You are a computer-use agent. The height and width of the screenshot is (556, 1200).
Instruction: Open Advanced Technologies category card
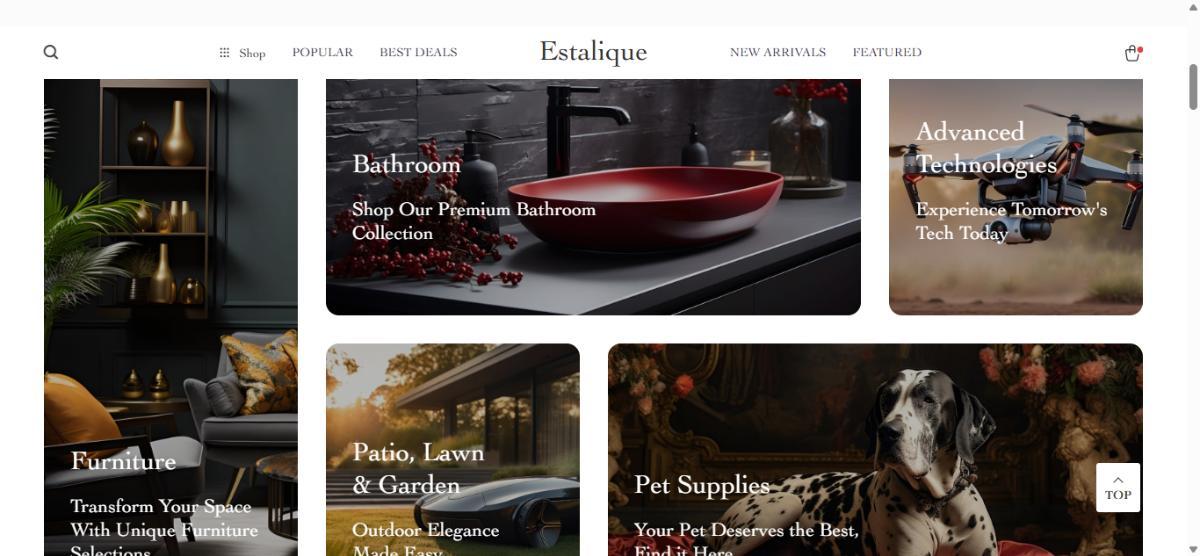point(1016,197)
